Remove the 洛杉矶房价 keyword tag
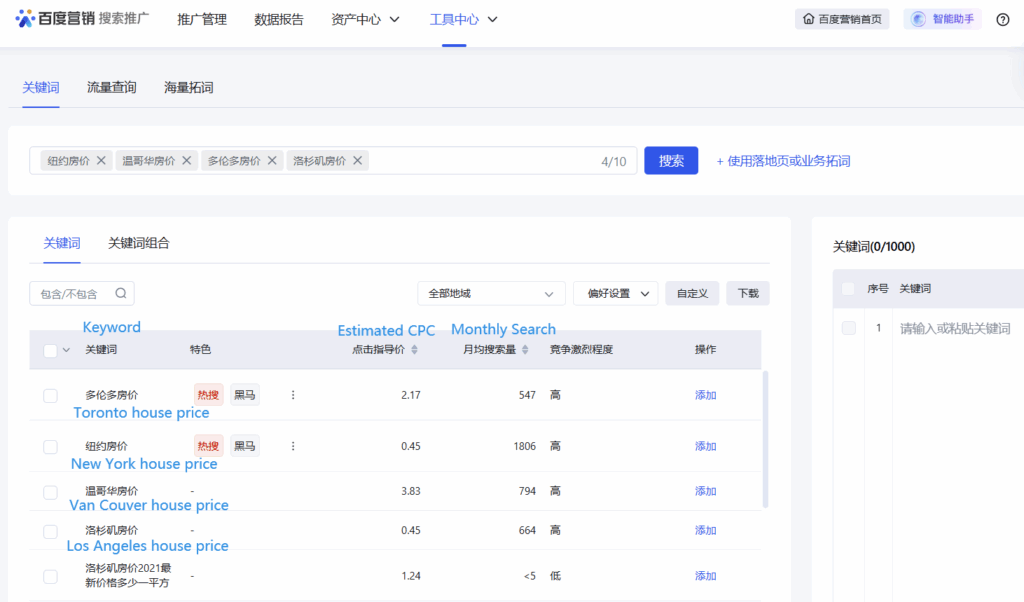 coord(358,161)
